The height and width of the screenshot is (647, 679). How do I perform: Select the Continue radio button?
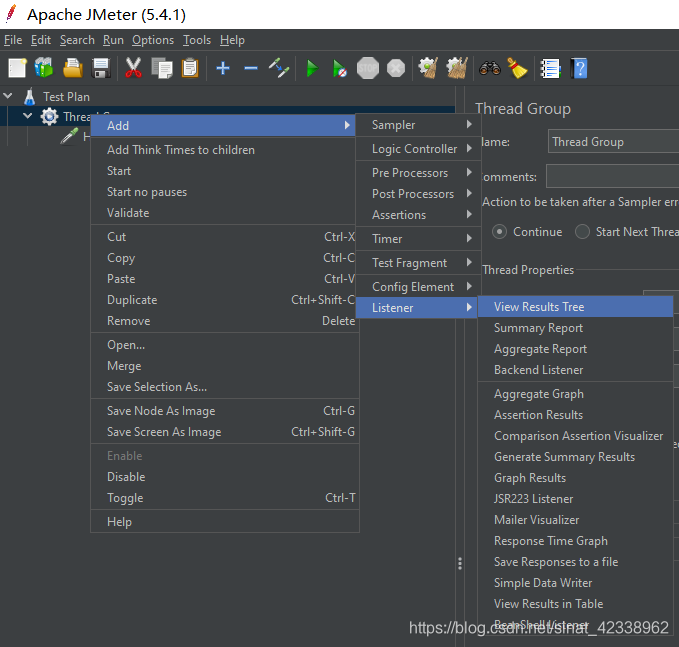[x=499, y=232]
